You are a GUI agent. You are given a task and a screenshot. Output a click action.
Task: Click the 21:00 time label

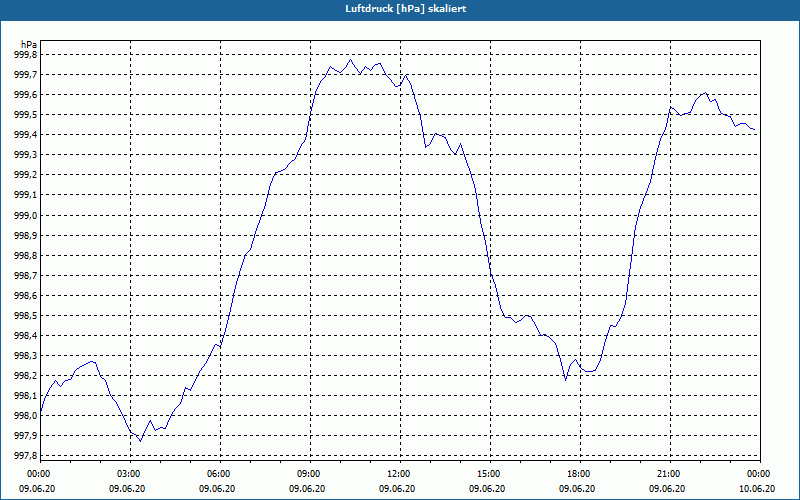coord(667,474)
